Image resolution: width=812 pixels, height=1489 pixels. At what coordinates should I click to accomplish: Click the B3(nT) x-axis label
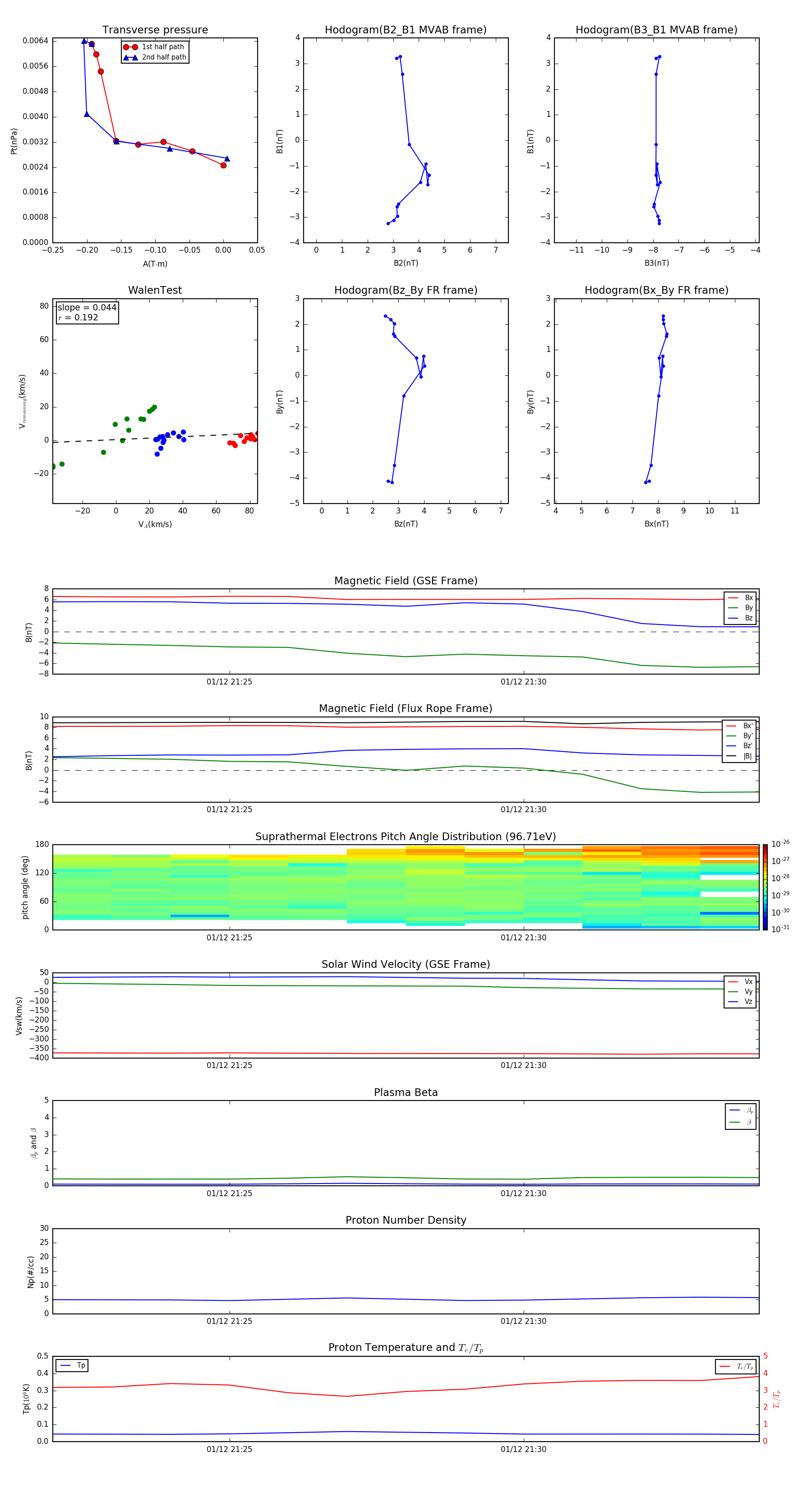click(x=656, y=263)
